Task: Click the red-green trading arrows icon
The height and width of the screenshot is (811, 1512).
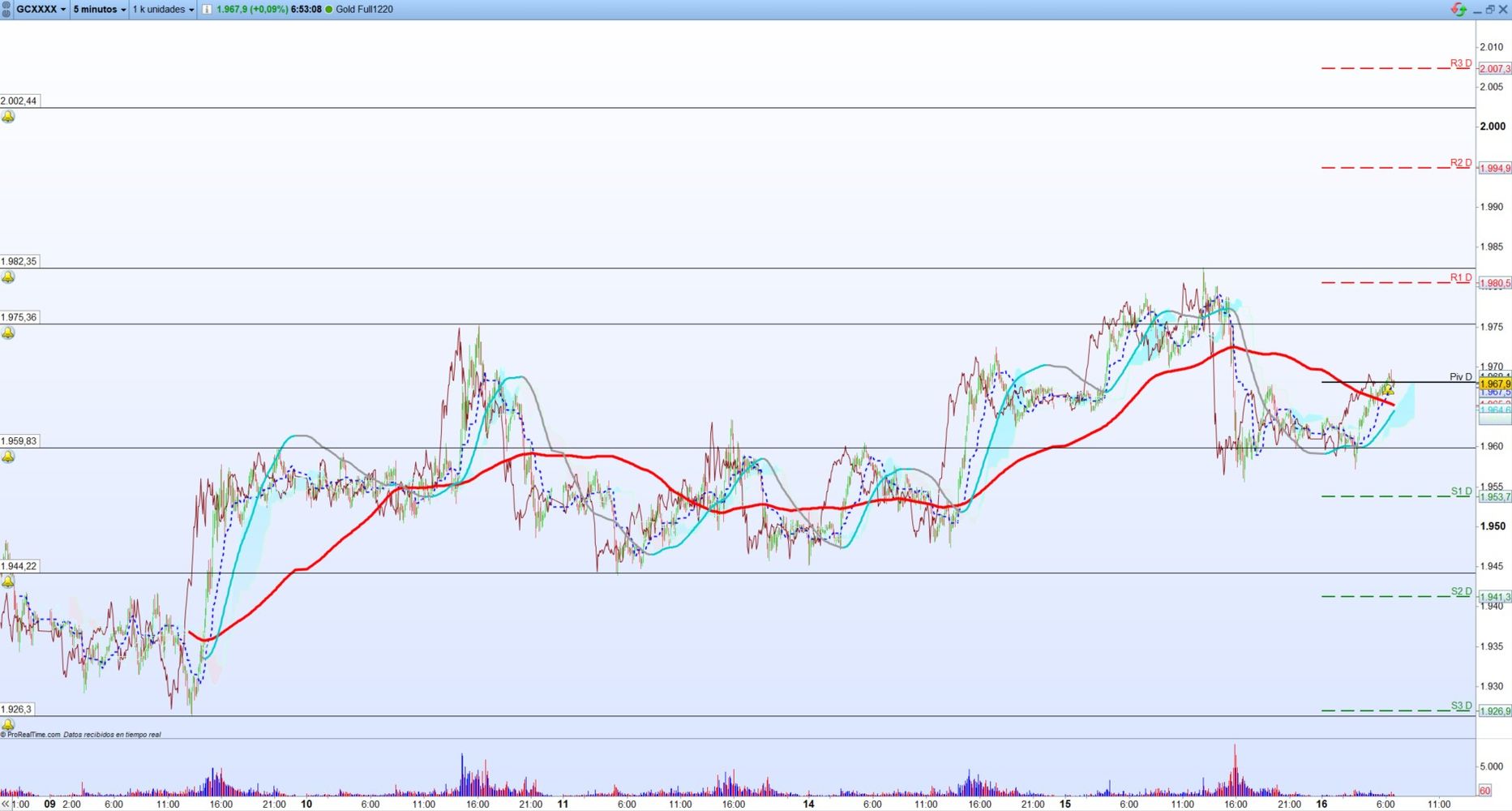Action: (x=1458, y=9)
